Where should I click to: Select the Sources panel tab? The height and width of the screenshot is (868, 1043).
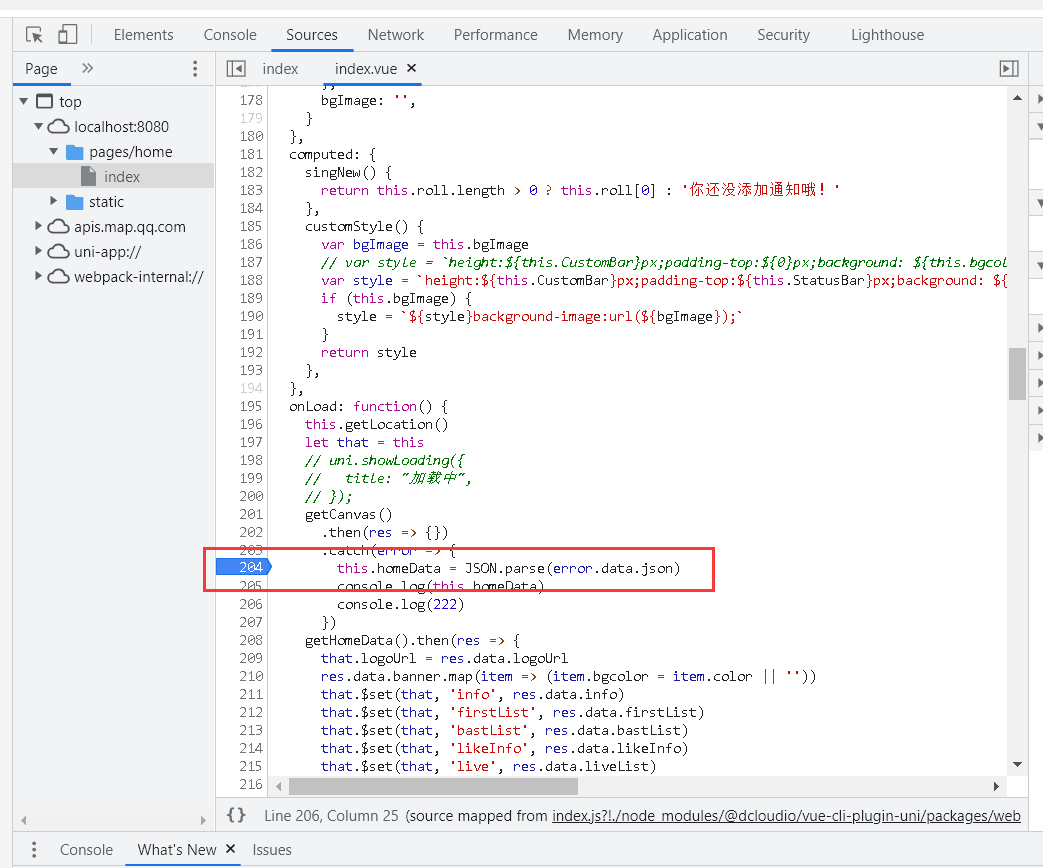(x=312, y=35)
